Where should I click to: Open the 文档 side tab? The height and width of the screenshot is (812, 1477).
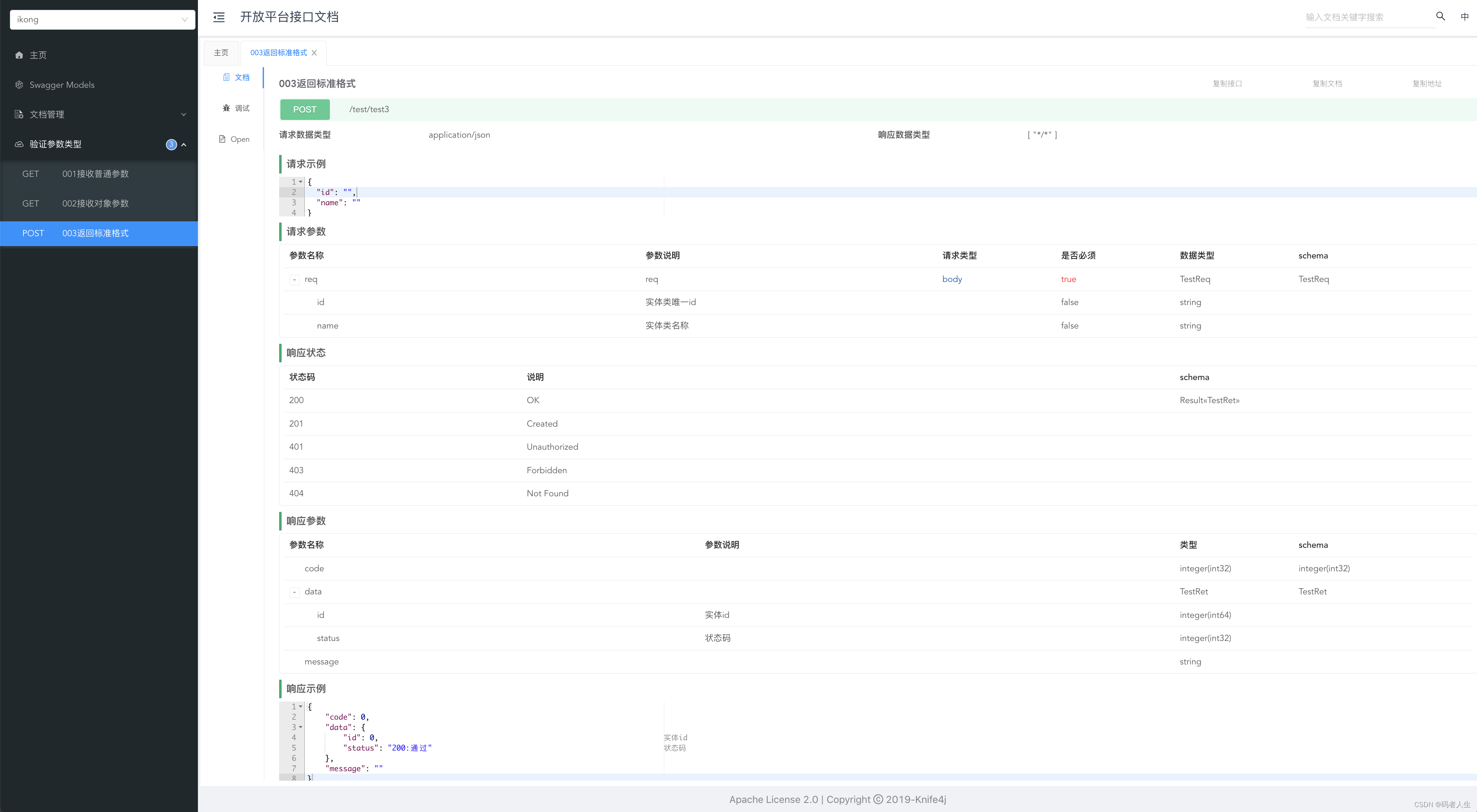point(236,77)
